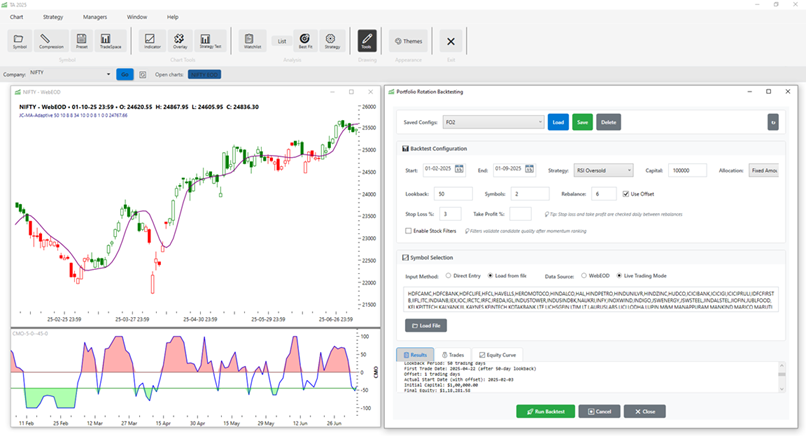Open the Watchlist tool

[252, 40]
